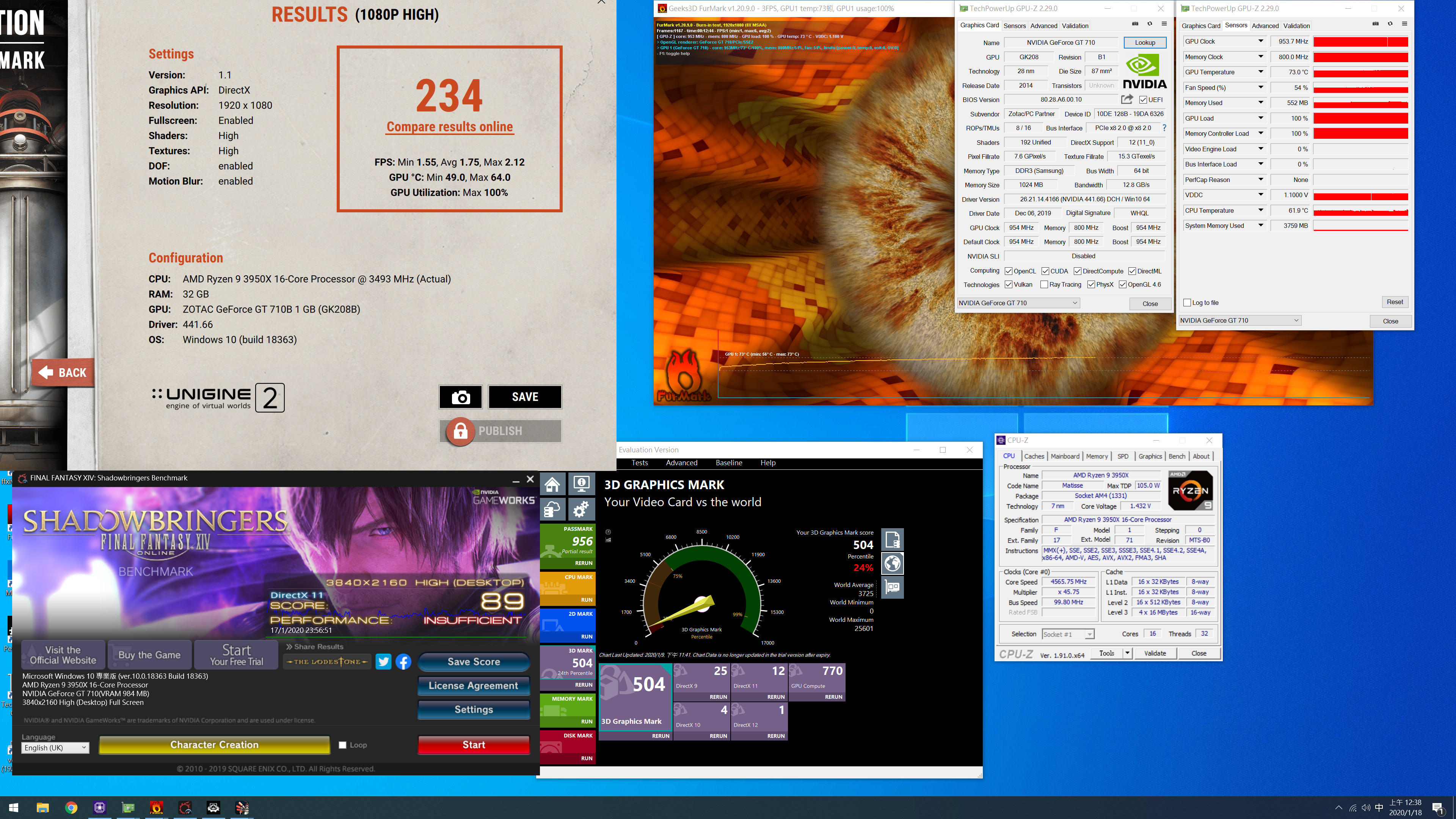Toggle the UEFI checkbox in GPU-Z

pos(1143,100)
